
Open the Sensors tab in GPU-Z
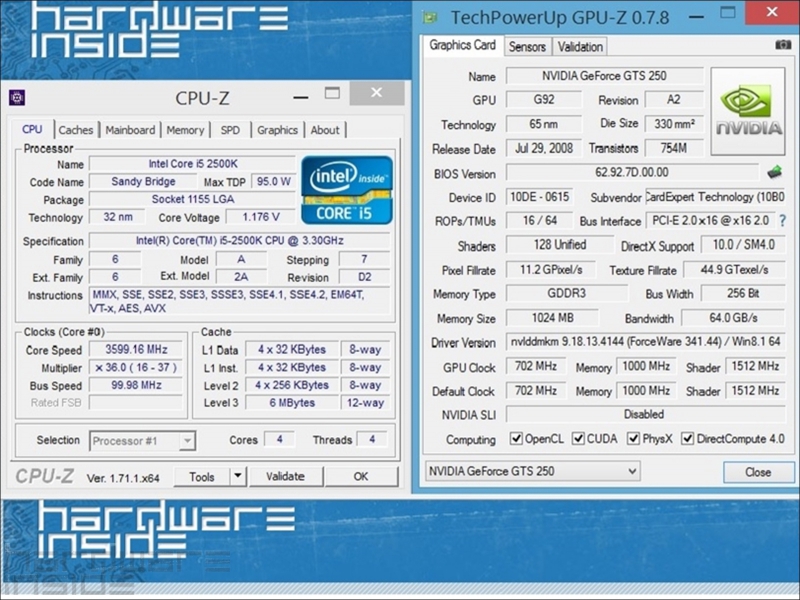tap(527, 46)
